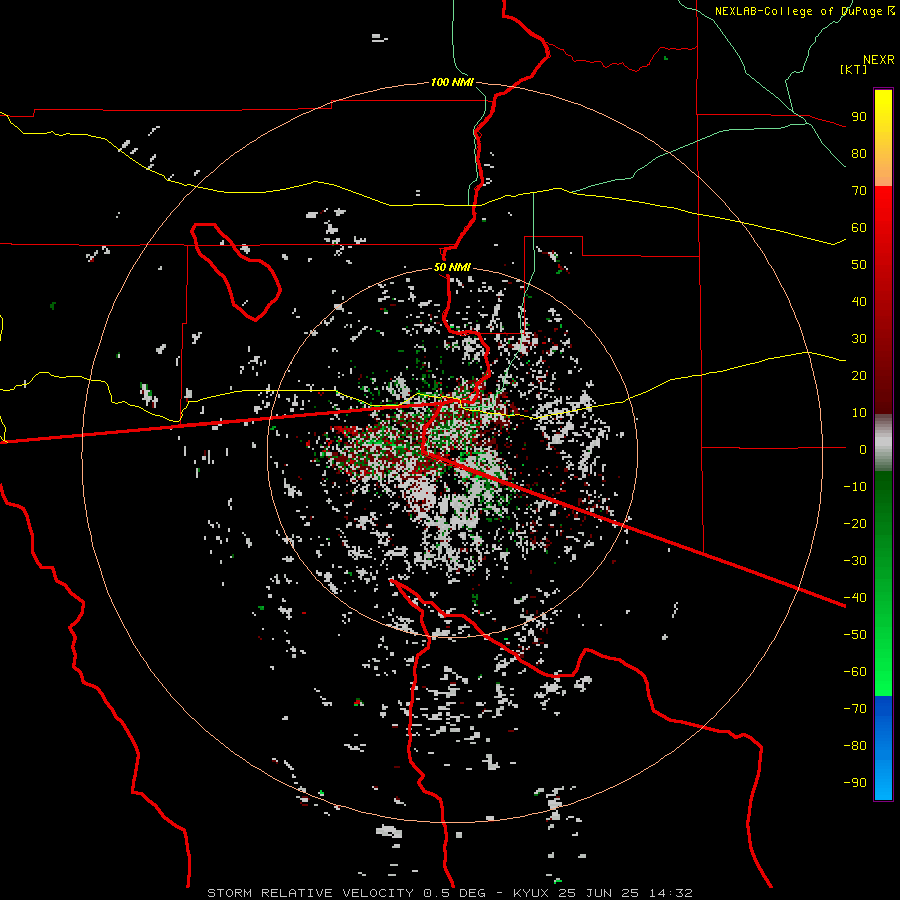Click the -80 value on velocity scale
The width and height of the screenshot is (900, 900).
(855, 746)
